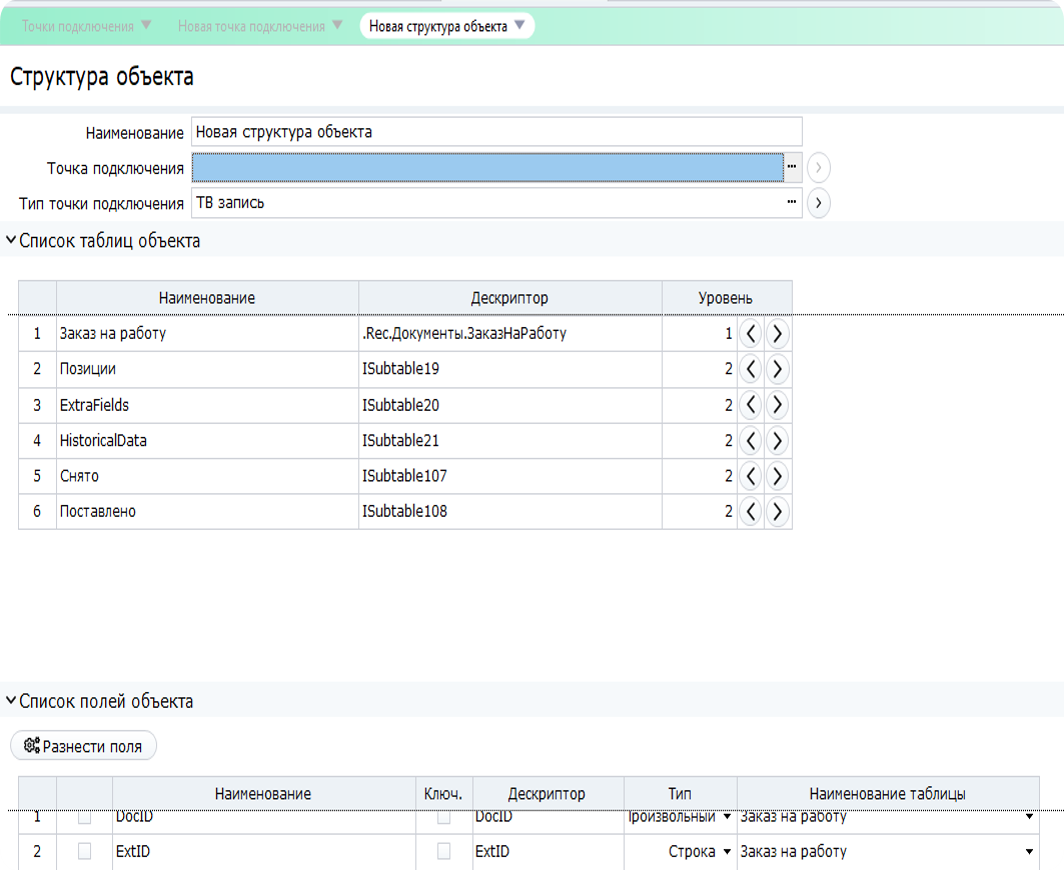Collapse Список полей объекта section

pyautogui.click(x=11, y=701)
